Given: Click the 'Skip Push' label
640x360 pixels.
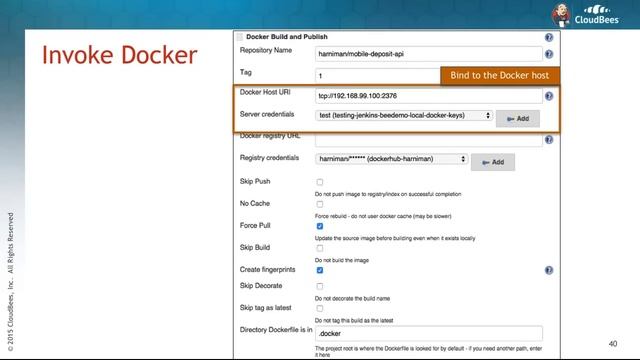Looking at the screenshot, I should point(255,181).
